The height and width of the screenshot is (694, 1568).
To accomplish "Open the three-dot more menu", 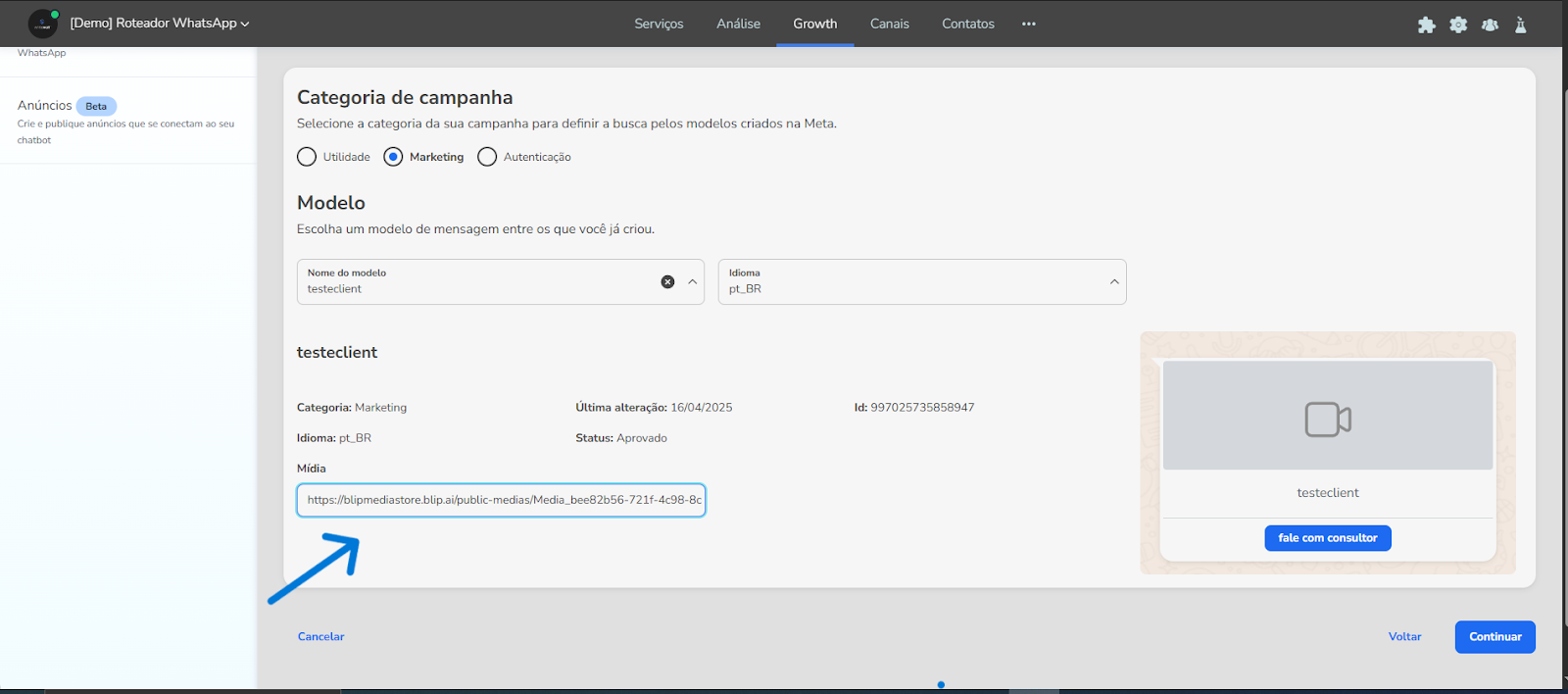I will click(x=1028, y=24).
